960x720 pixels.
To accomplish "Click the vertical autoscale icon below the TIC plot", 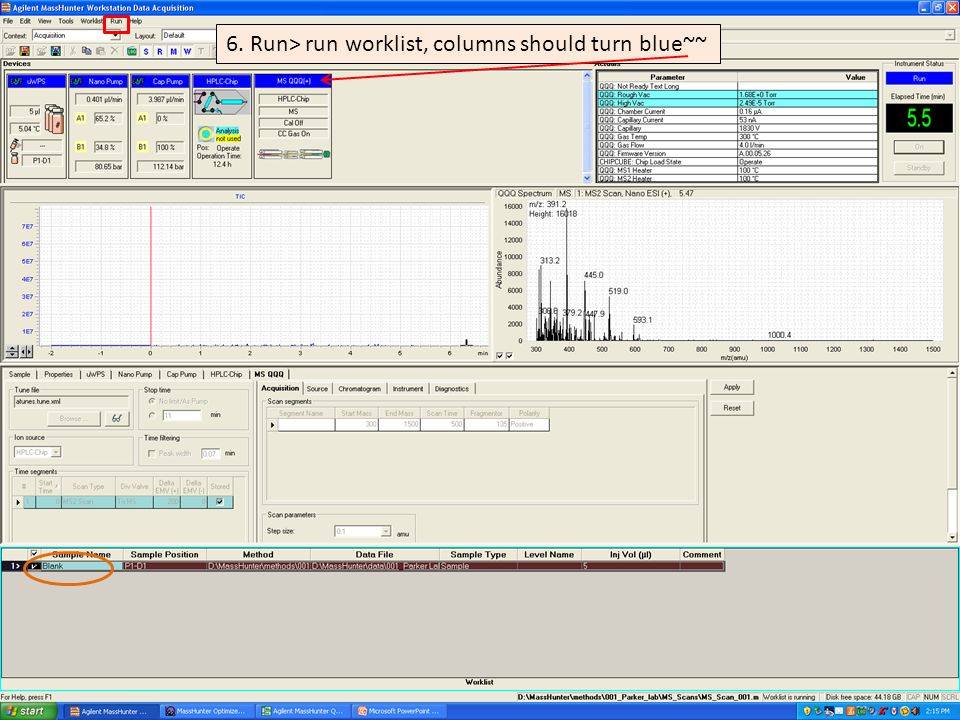I will pos(12,352).
